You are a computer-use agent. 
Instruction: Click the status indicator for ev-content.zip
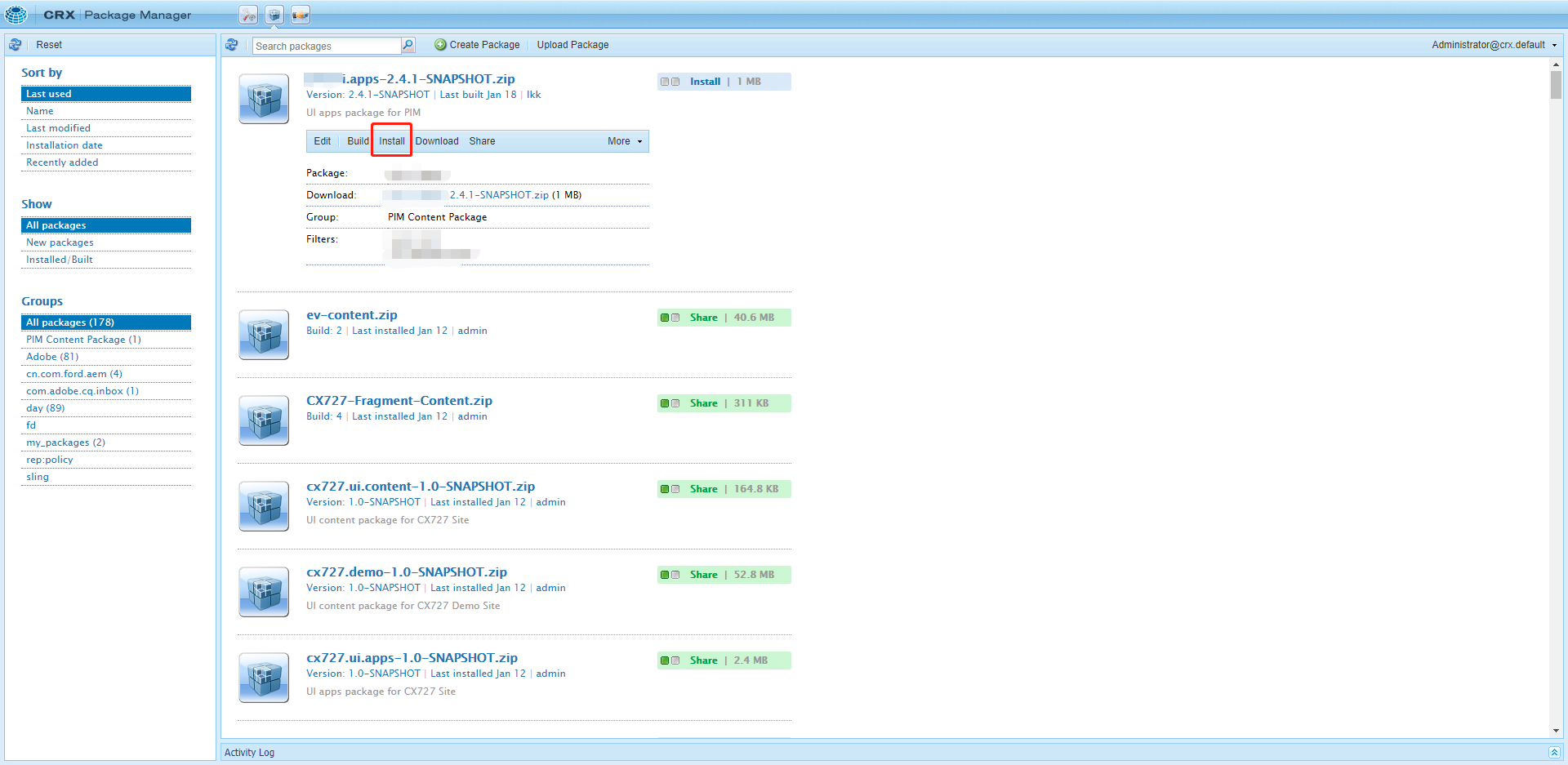point(670,318)
